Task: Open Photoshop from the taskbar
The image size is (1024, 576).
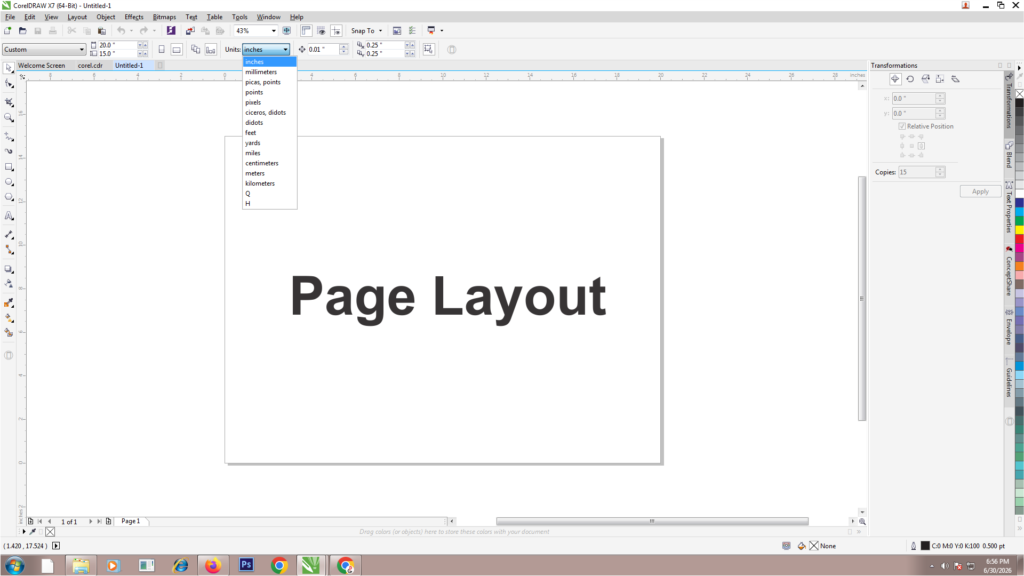Action: pos(246,565)
